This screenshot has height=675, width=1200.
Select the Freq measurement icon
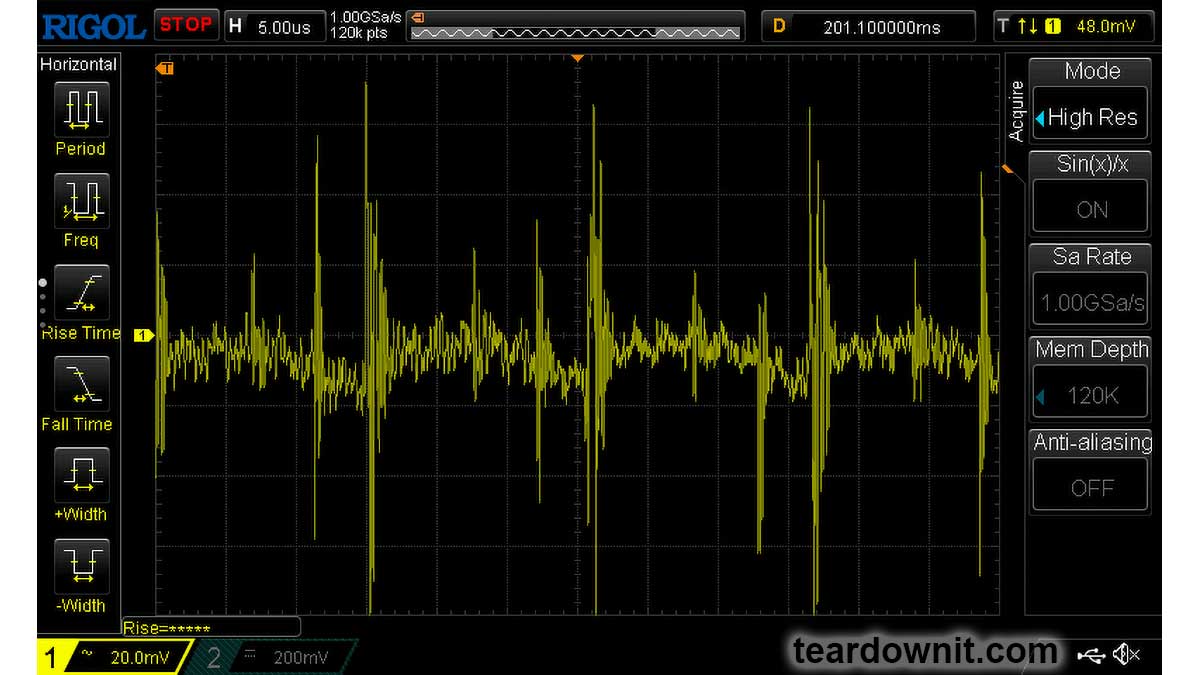[79, 200]
